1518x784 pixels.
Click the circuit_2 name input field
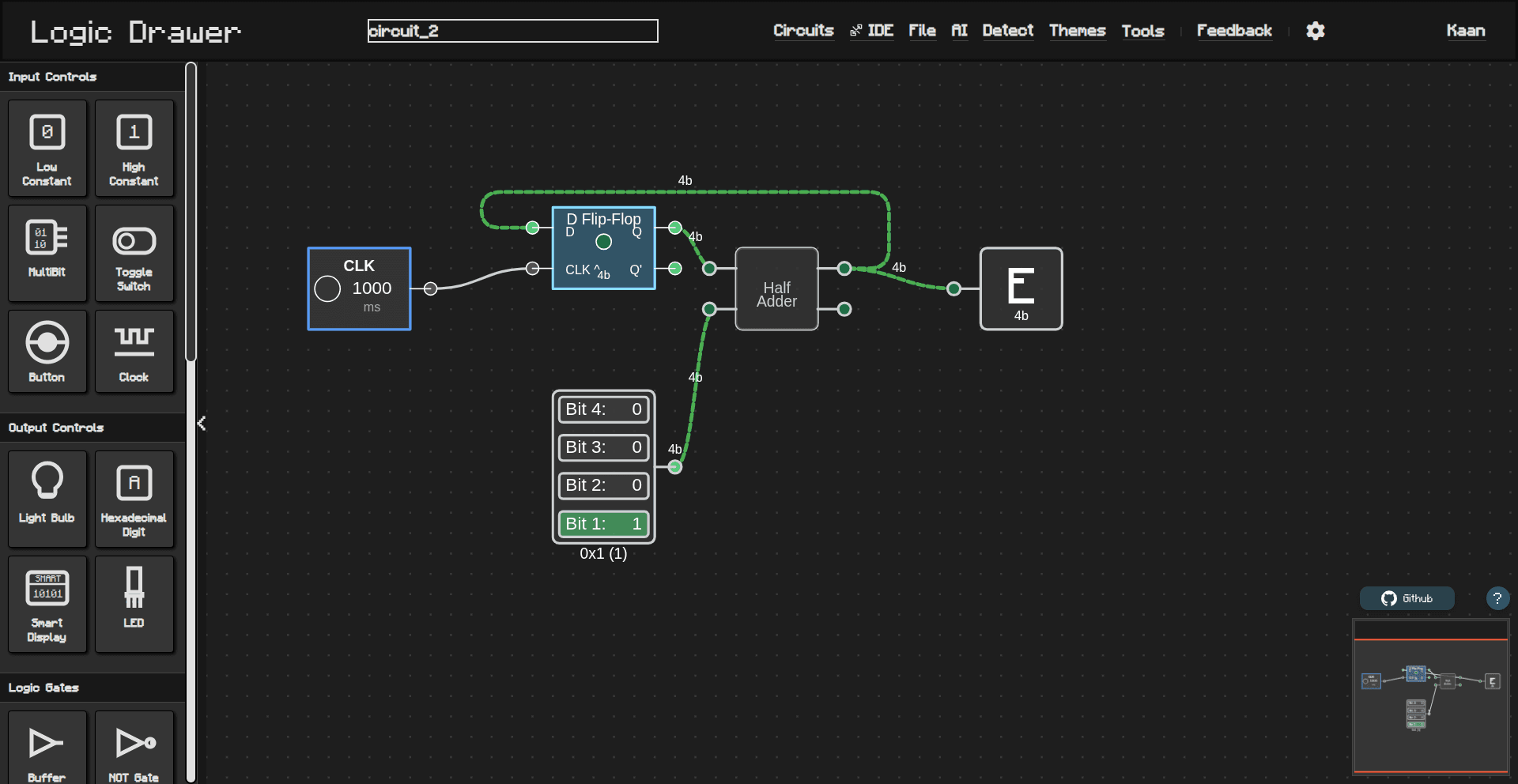coord(512,31)
